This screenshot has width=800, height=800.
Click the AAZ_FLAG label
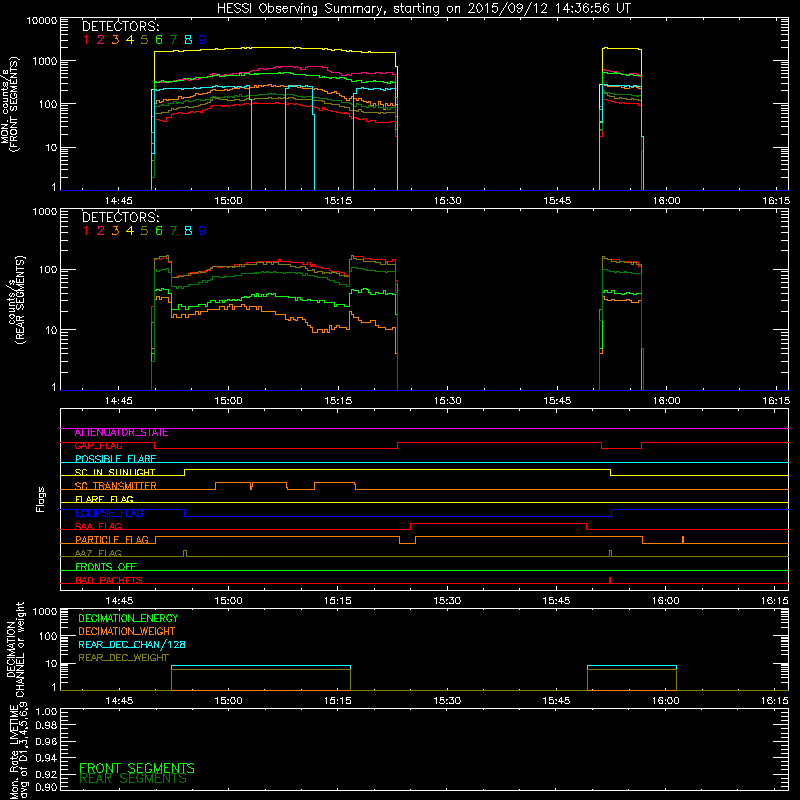[x=98, y=554]
